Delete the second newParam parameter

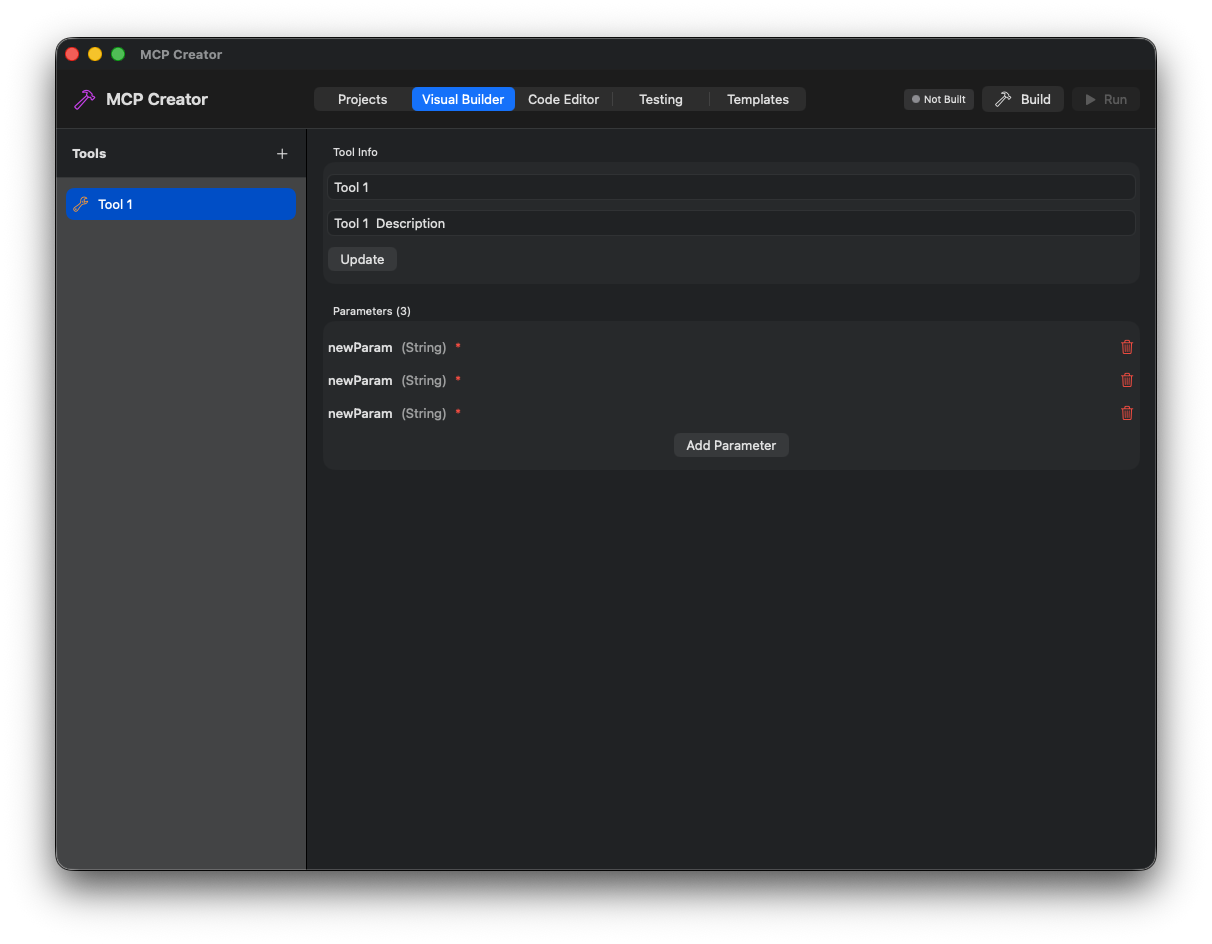(x=1127, y=380)
